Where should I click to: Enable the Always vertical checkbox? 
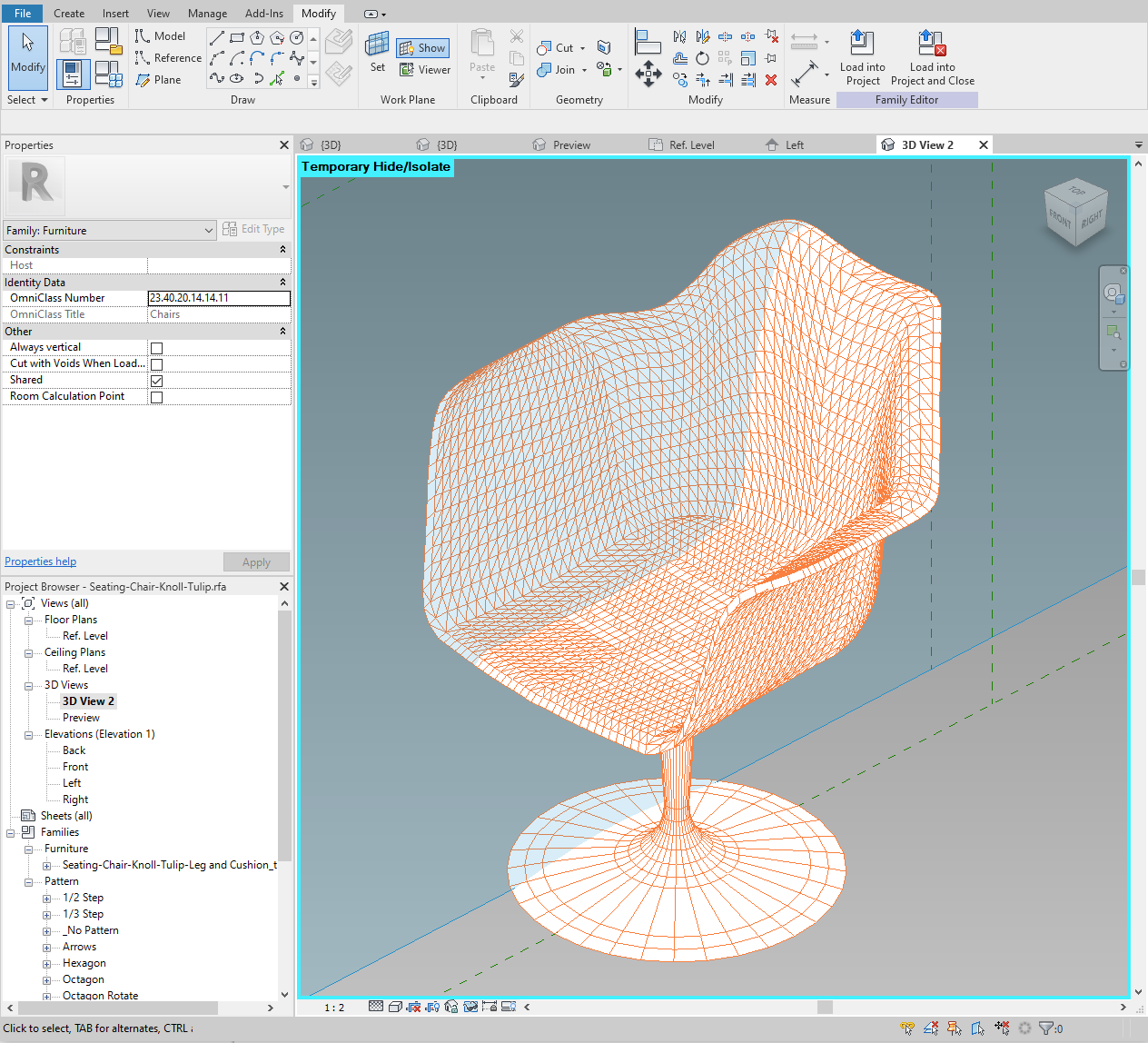pos(156,348)
